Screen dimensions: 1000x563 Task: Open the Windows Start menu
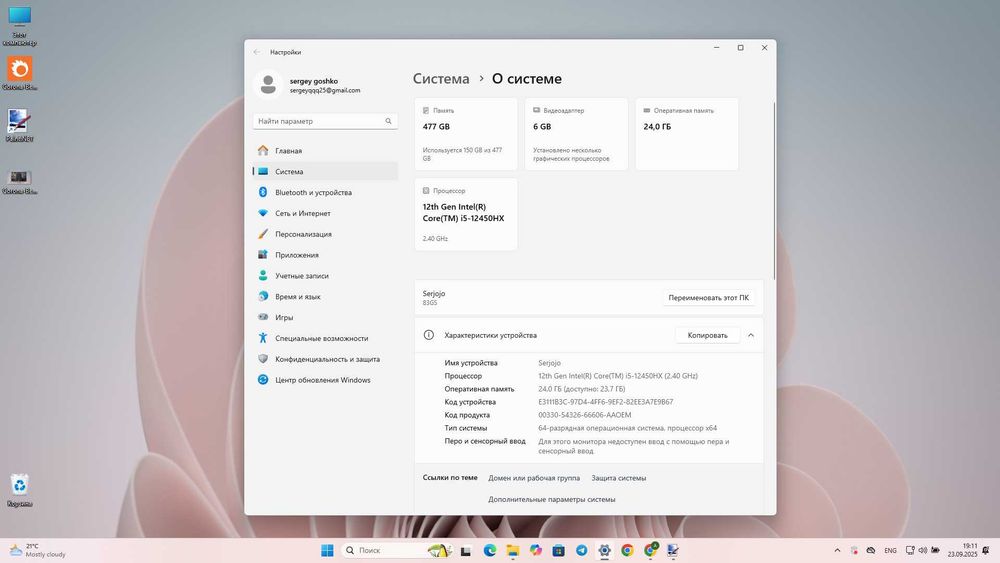(x=327, y=550)
